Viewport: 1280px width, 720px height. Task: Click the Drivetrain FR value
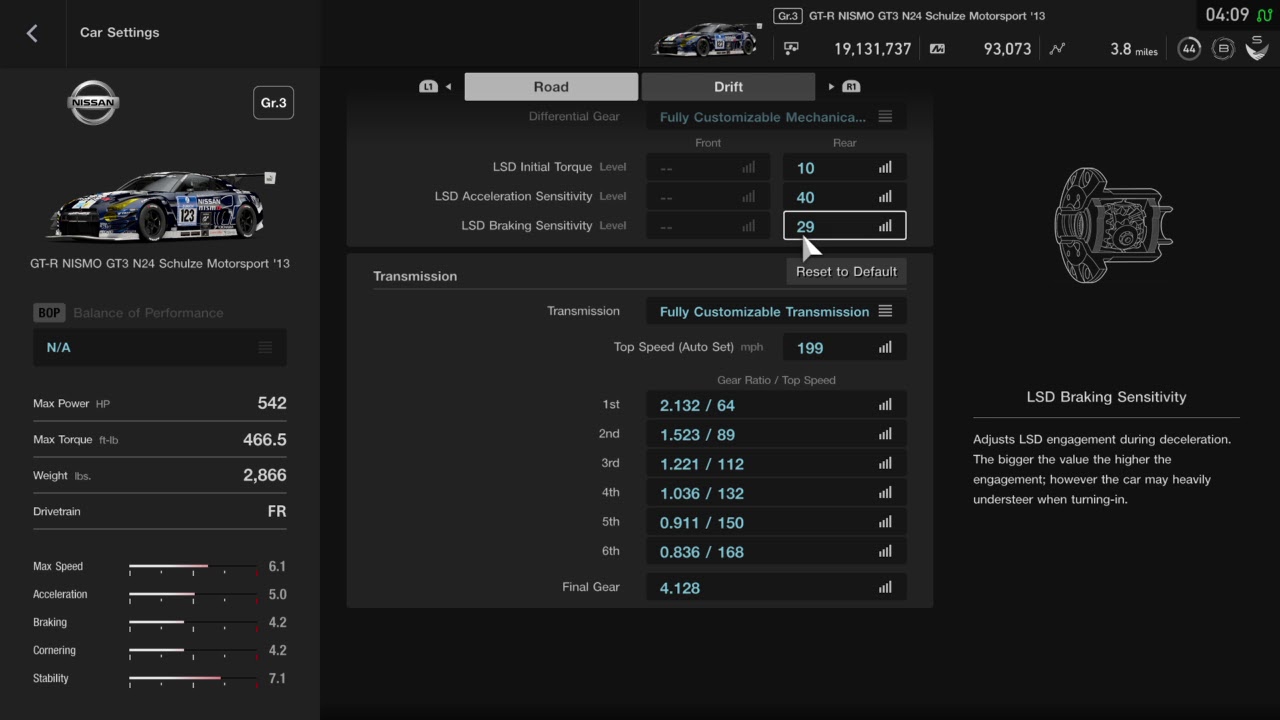click(277, 511)
